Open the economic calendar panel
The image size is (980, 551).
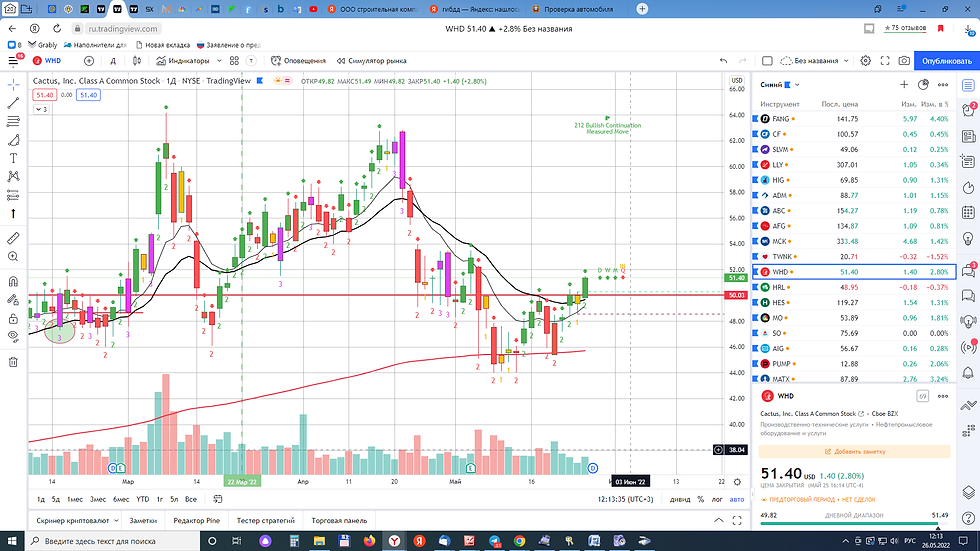coord(968,212)
